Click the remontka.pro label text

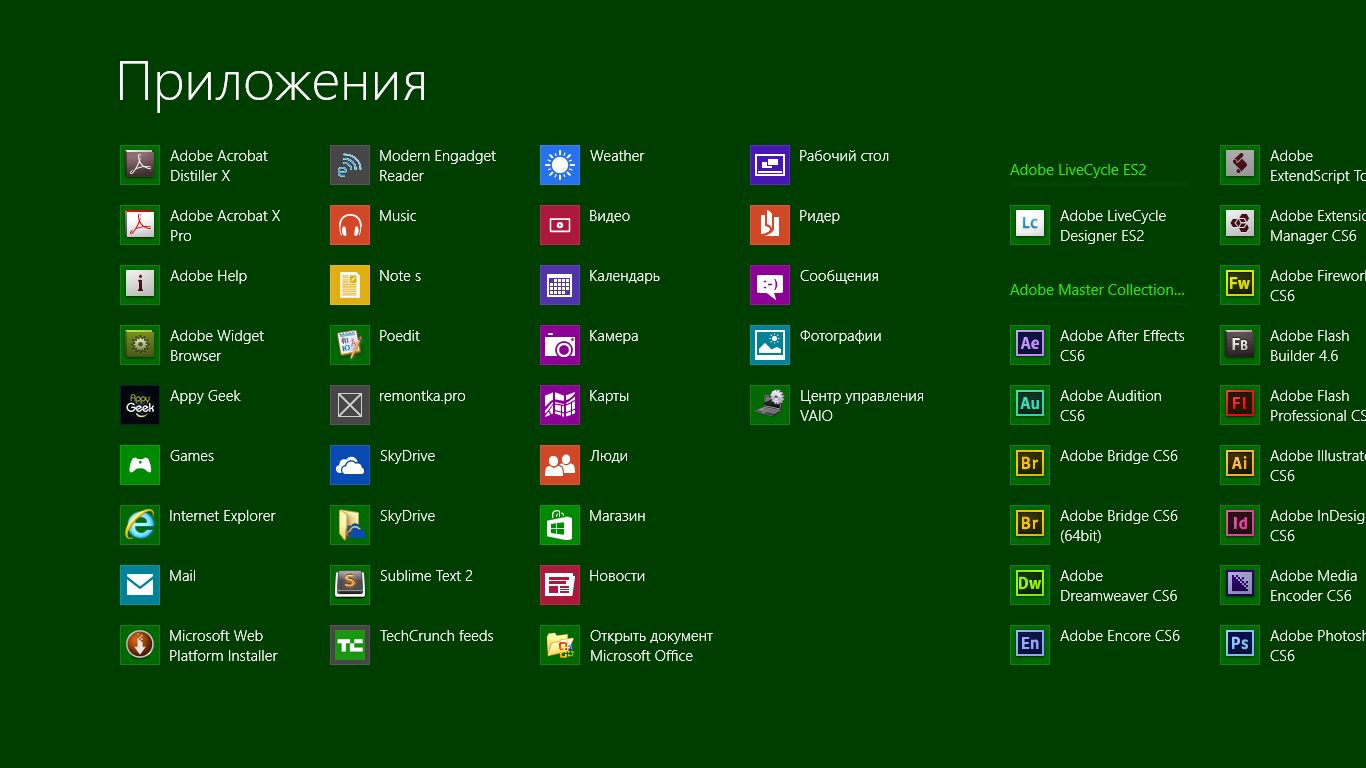[x=422, y=396]
